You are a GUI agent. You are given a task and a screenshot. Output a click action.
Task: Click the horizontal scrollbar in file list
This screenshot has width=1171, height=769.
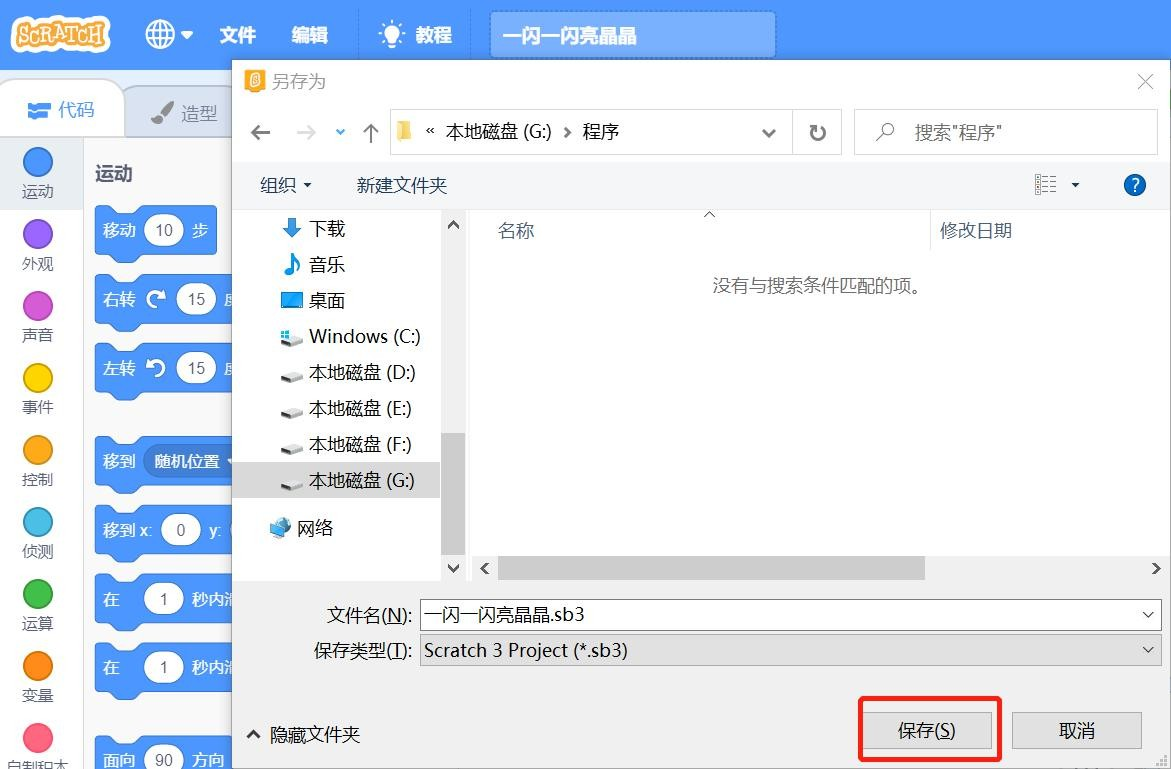click(x=711, y=568)
